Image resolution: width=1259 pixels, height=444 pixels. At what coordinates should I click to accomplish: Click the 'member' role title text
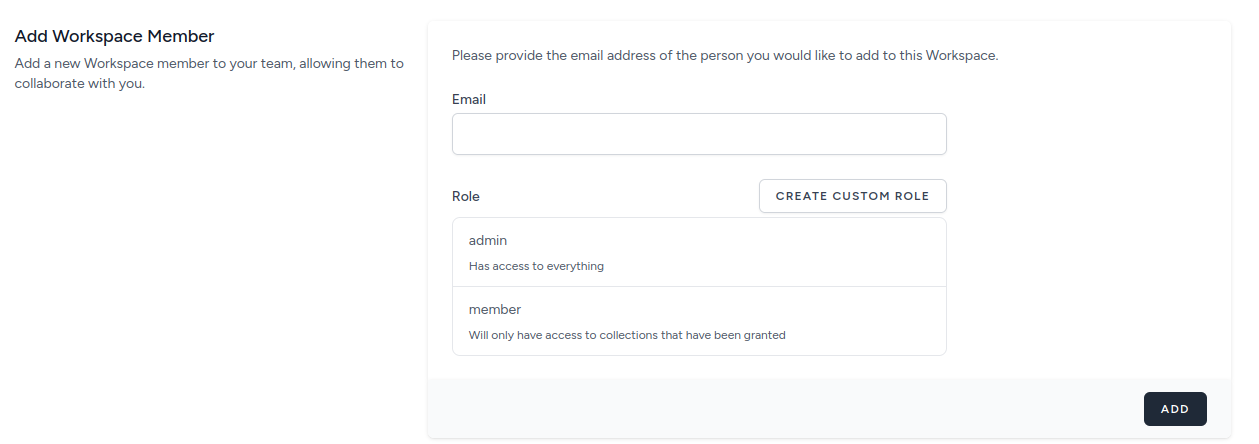(x=495, y=310)
